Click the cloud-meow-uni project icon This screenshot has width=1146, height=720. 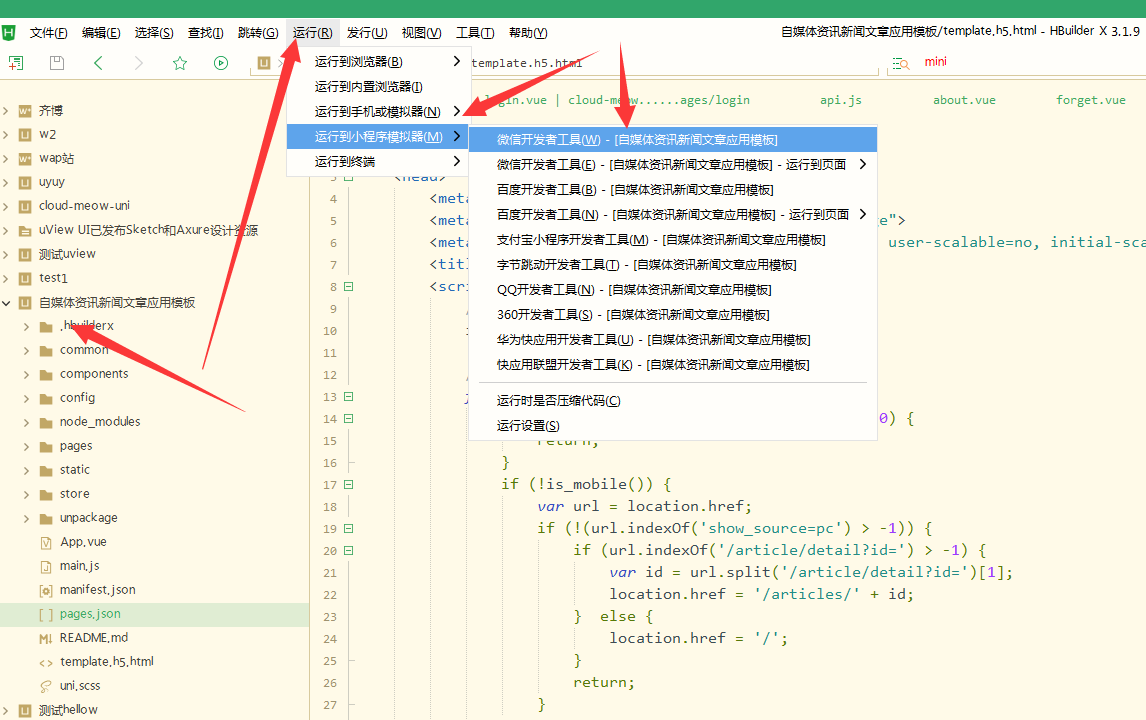point(25,206)
